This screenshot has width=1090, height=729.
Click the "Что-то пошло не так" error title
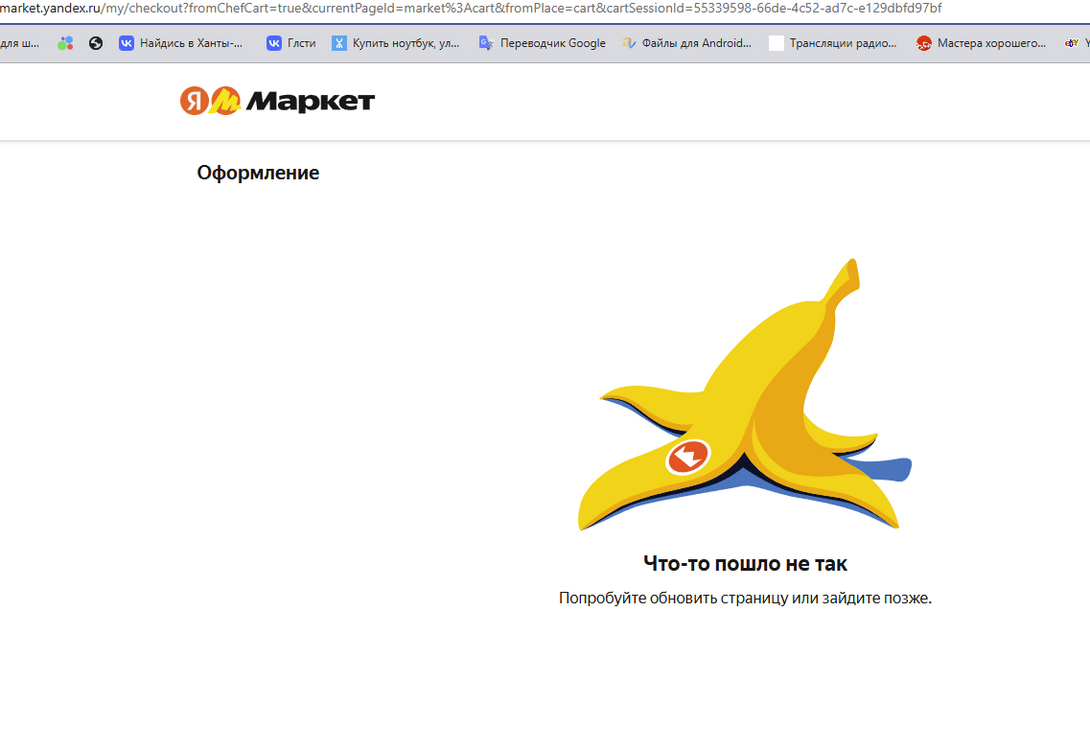click(x=745, y=564)
